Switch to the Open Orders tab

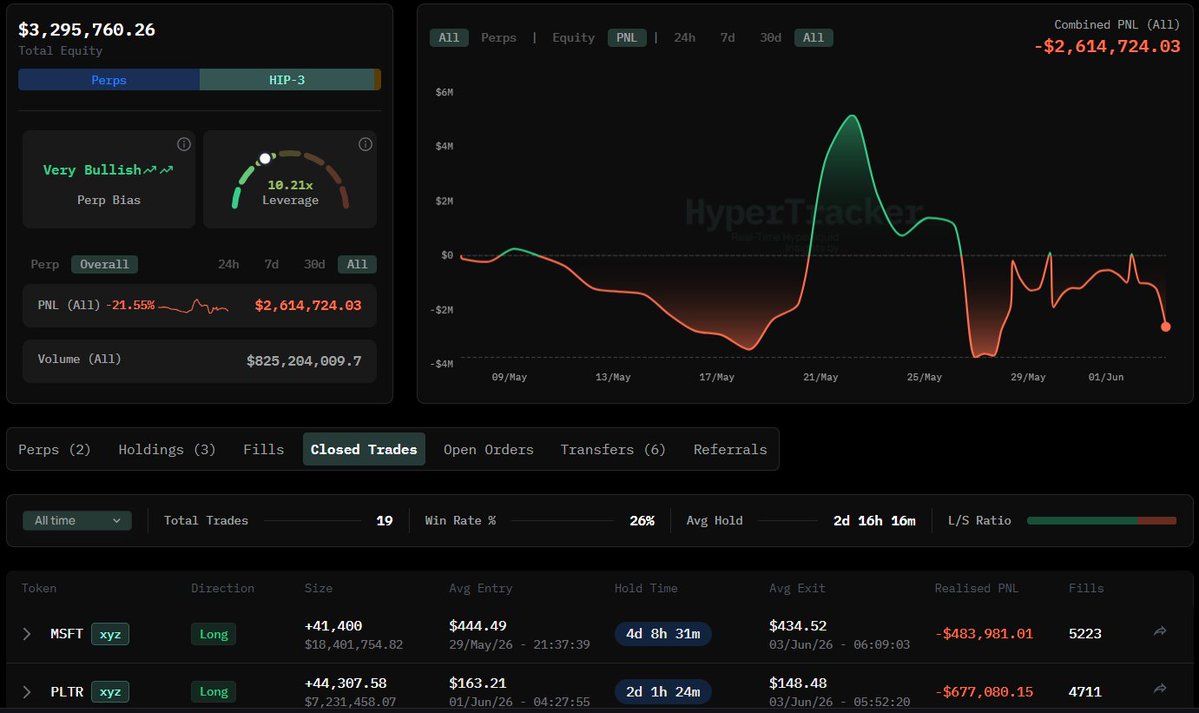pyautogui.click(x=489, y=449)
